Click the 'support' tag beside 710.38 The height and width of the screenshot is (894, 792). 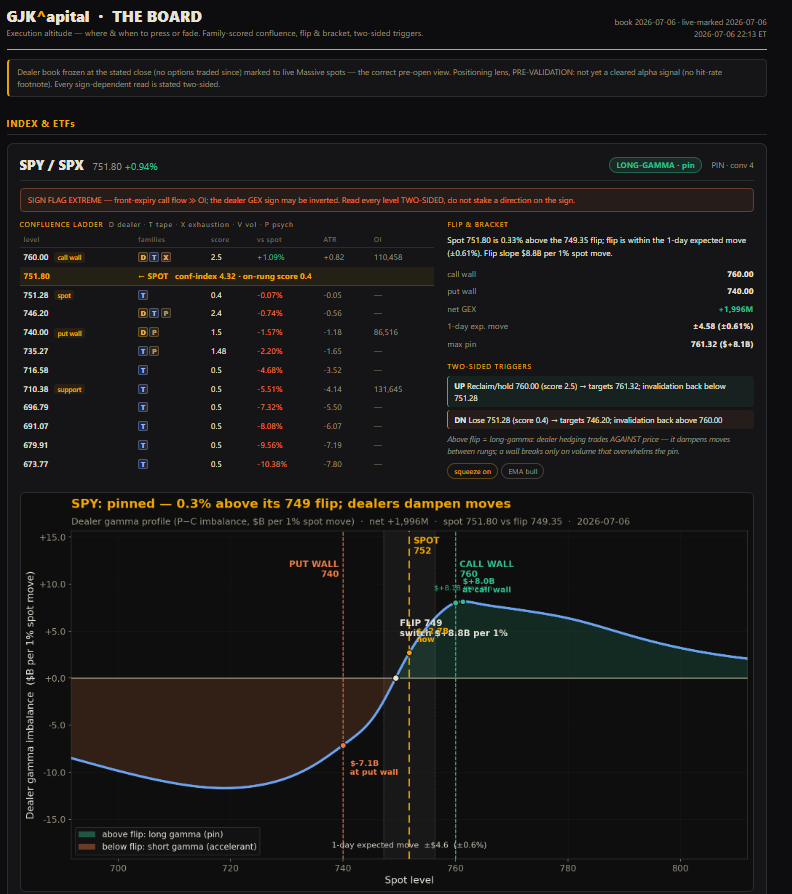tap(70, 389)
